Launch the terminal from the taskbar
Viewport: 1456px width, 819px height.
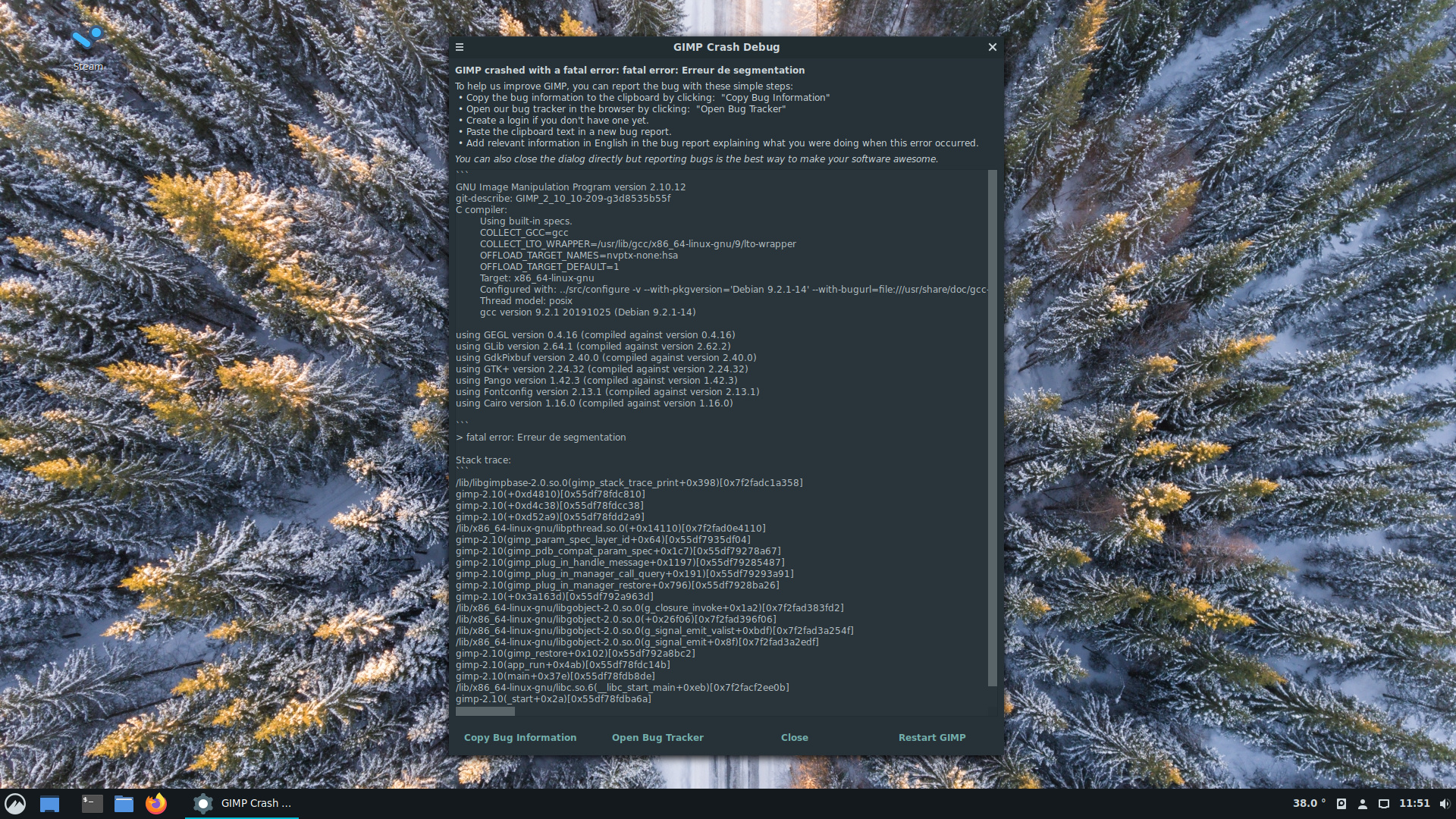click(x=92, y=804)
